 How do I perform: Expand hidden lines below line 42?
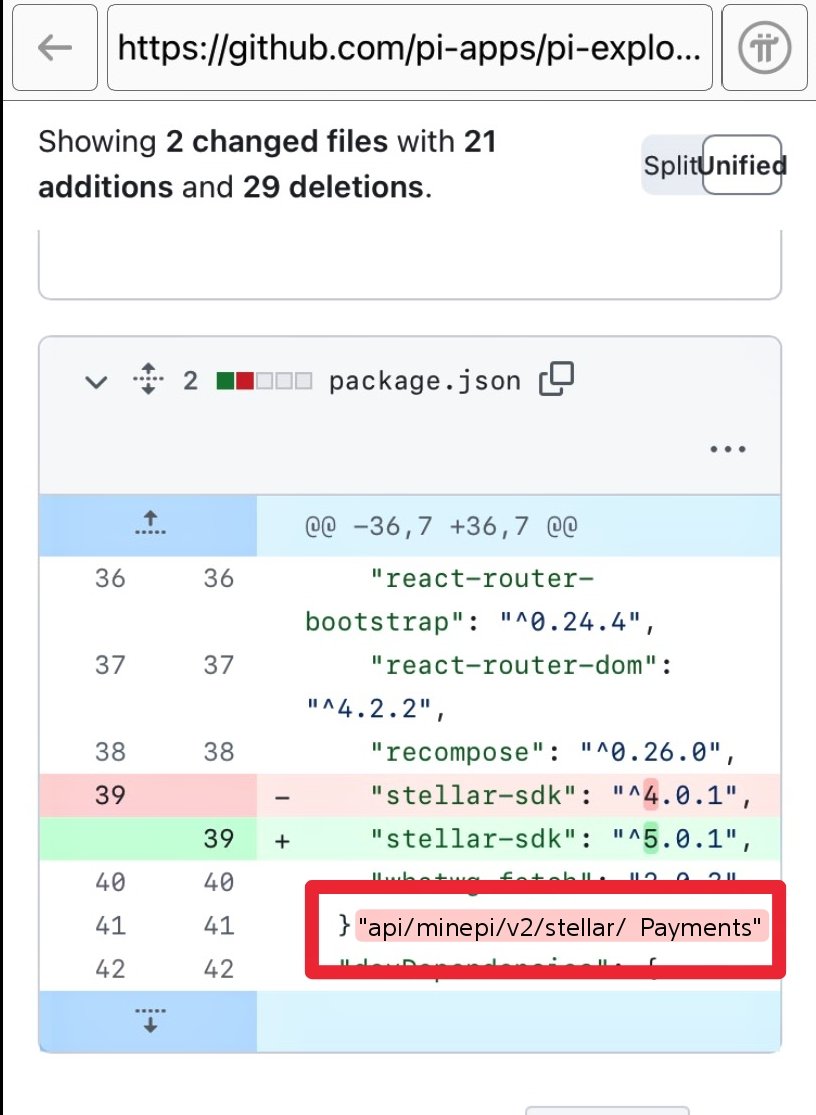point(150,1020)
